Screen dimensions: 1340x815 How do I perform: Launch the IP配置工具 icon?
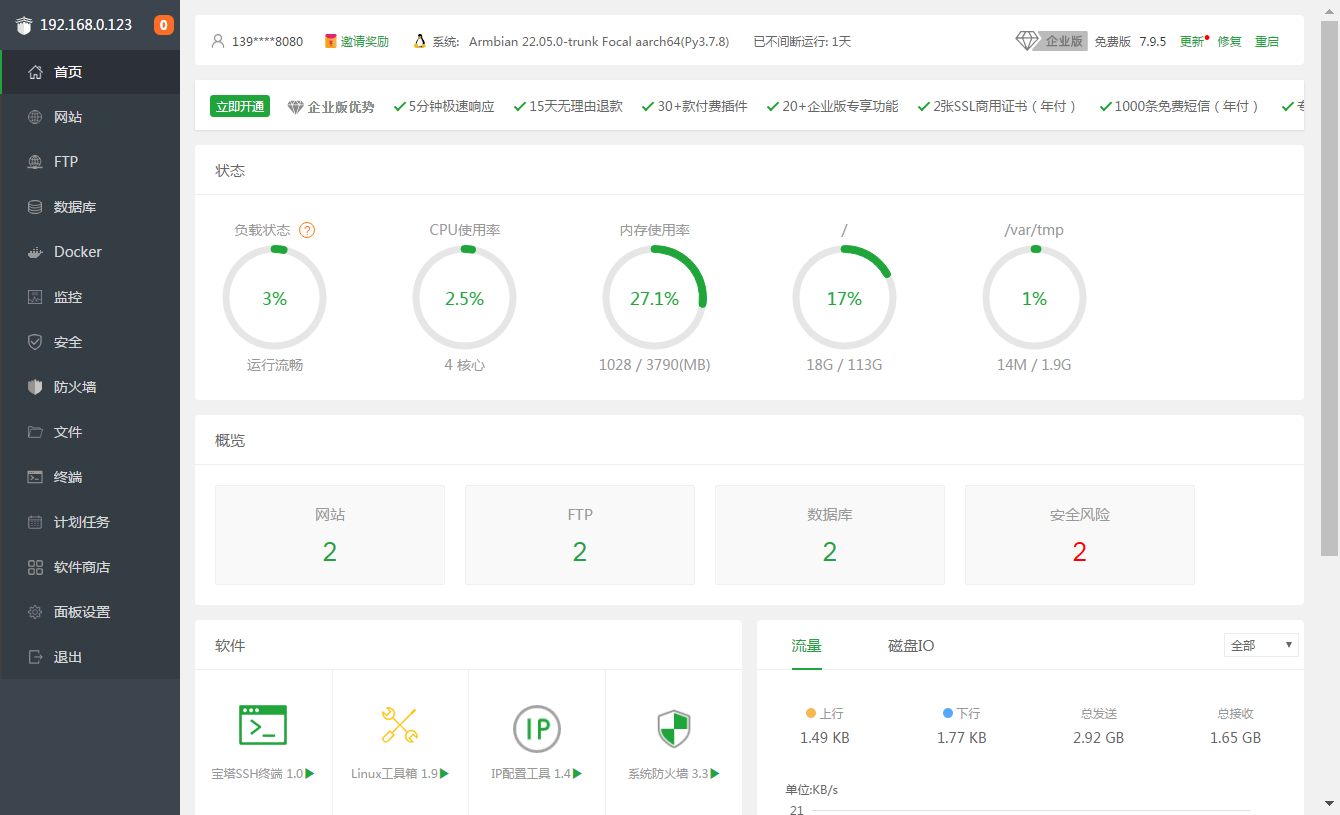pyautogui.click(x=537, y=728)
